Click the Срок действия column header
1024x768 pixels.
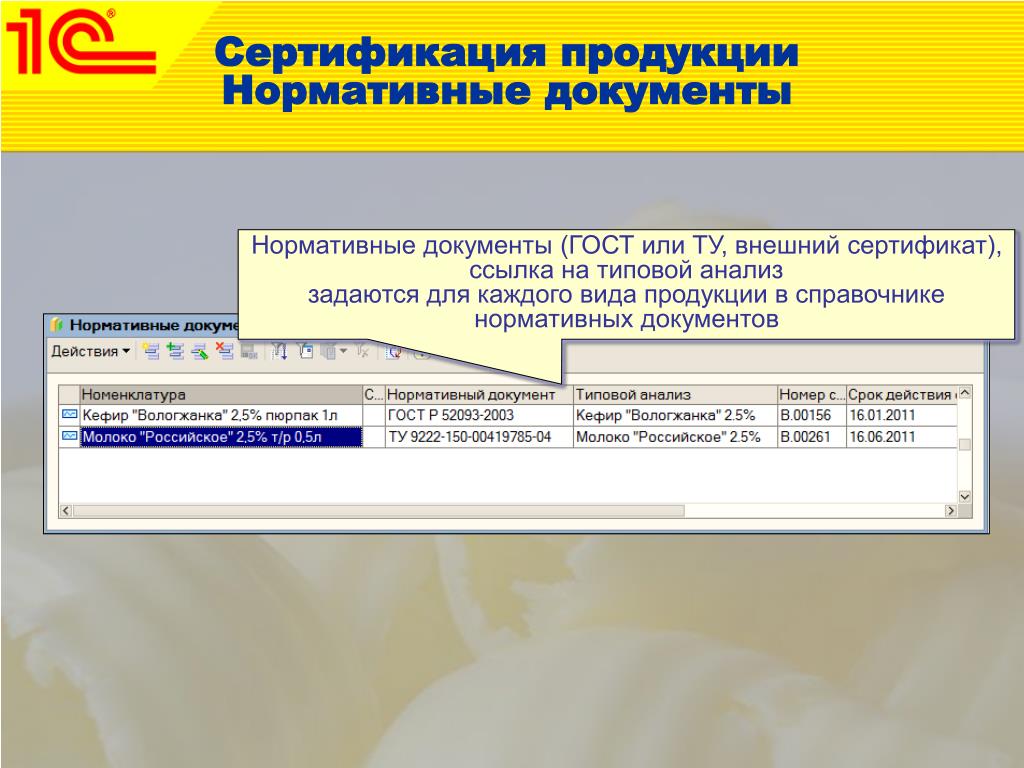[x=902, y=394]
